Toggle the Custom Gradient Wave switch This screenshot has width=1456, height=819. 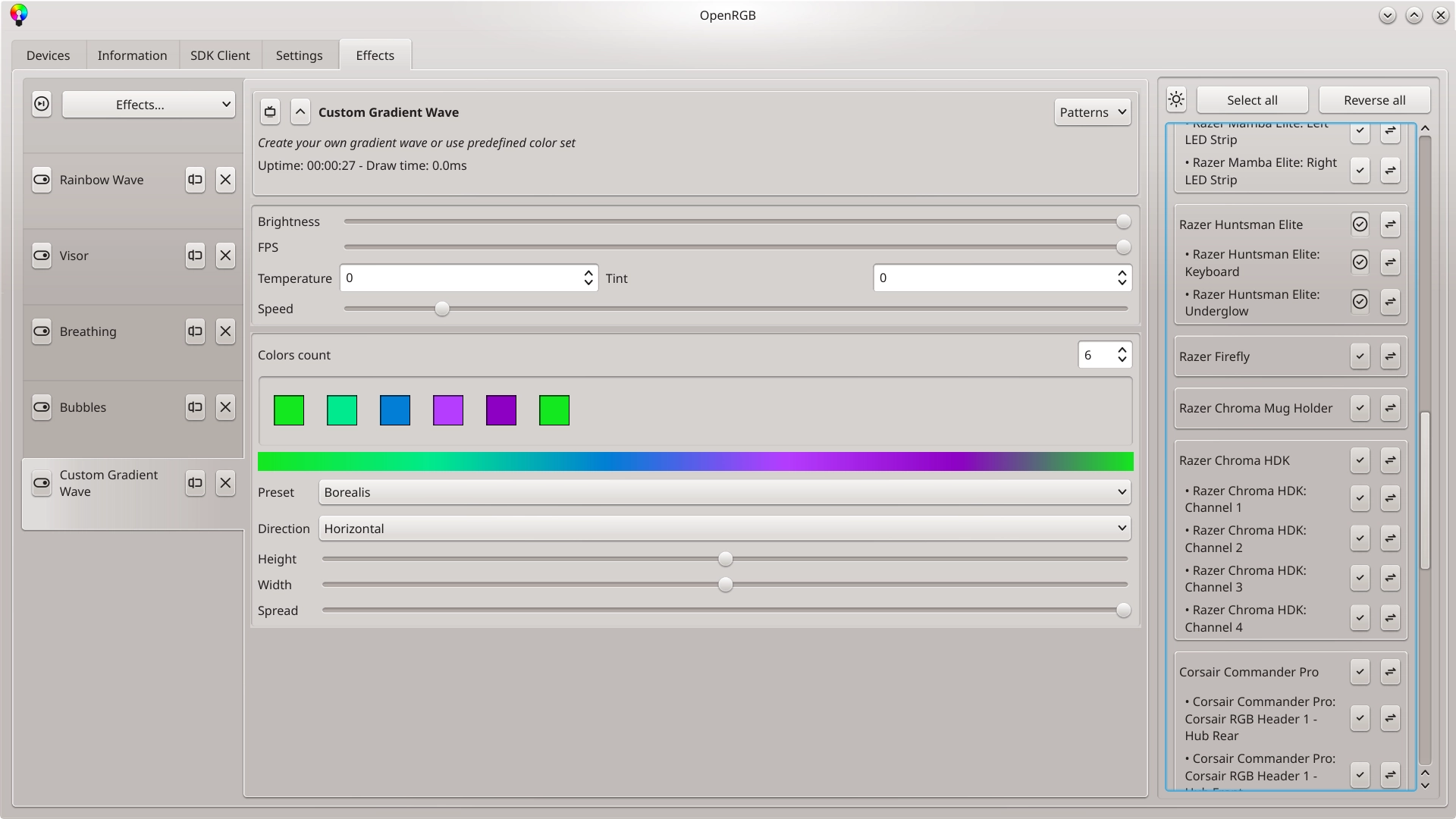[x=42, y=483]
